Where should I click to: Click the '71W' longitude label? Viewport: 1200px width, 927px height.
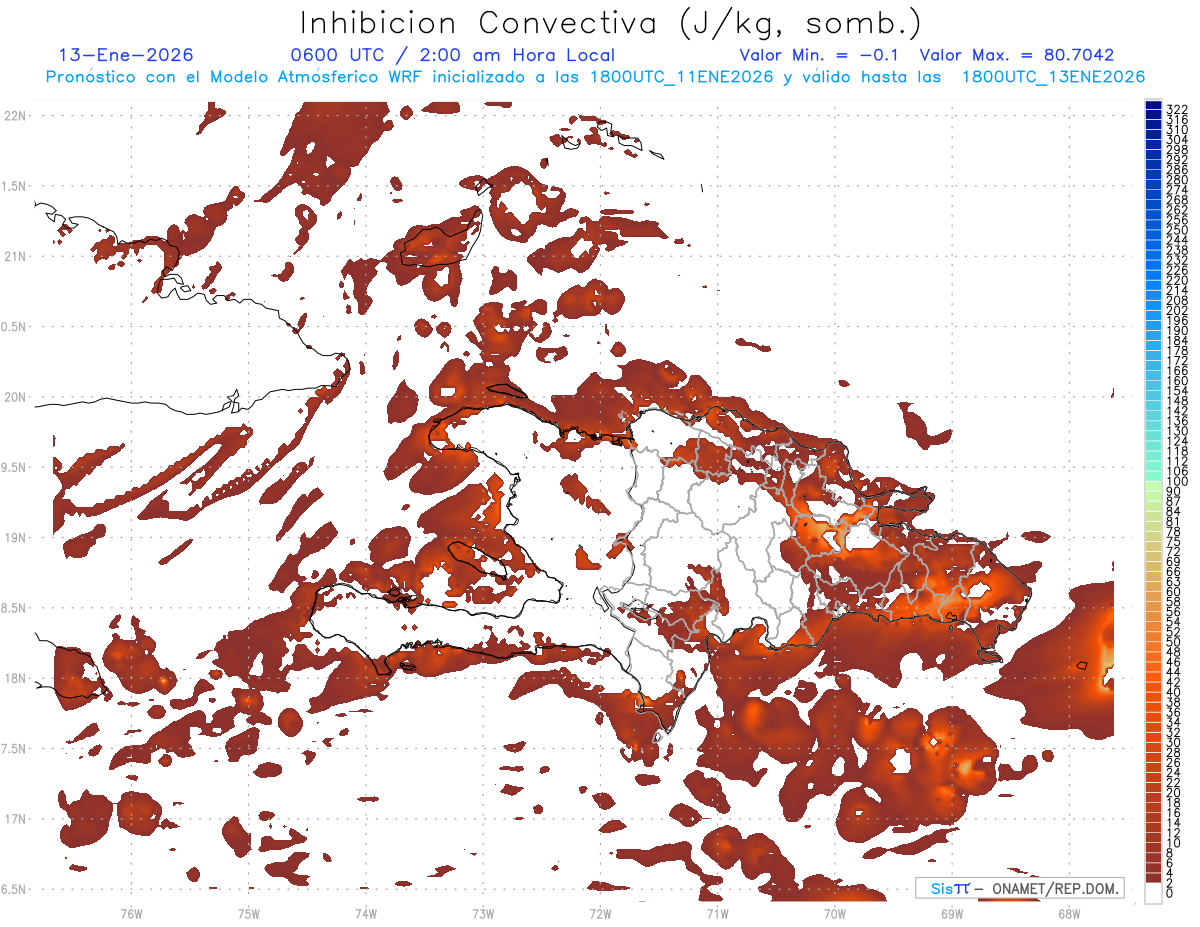[x=717, y=913]
